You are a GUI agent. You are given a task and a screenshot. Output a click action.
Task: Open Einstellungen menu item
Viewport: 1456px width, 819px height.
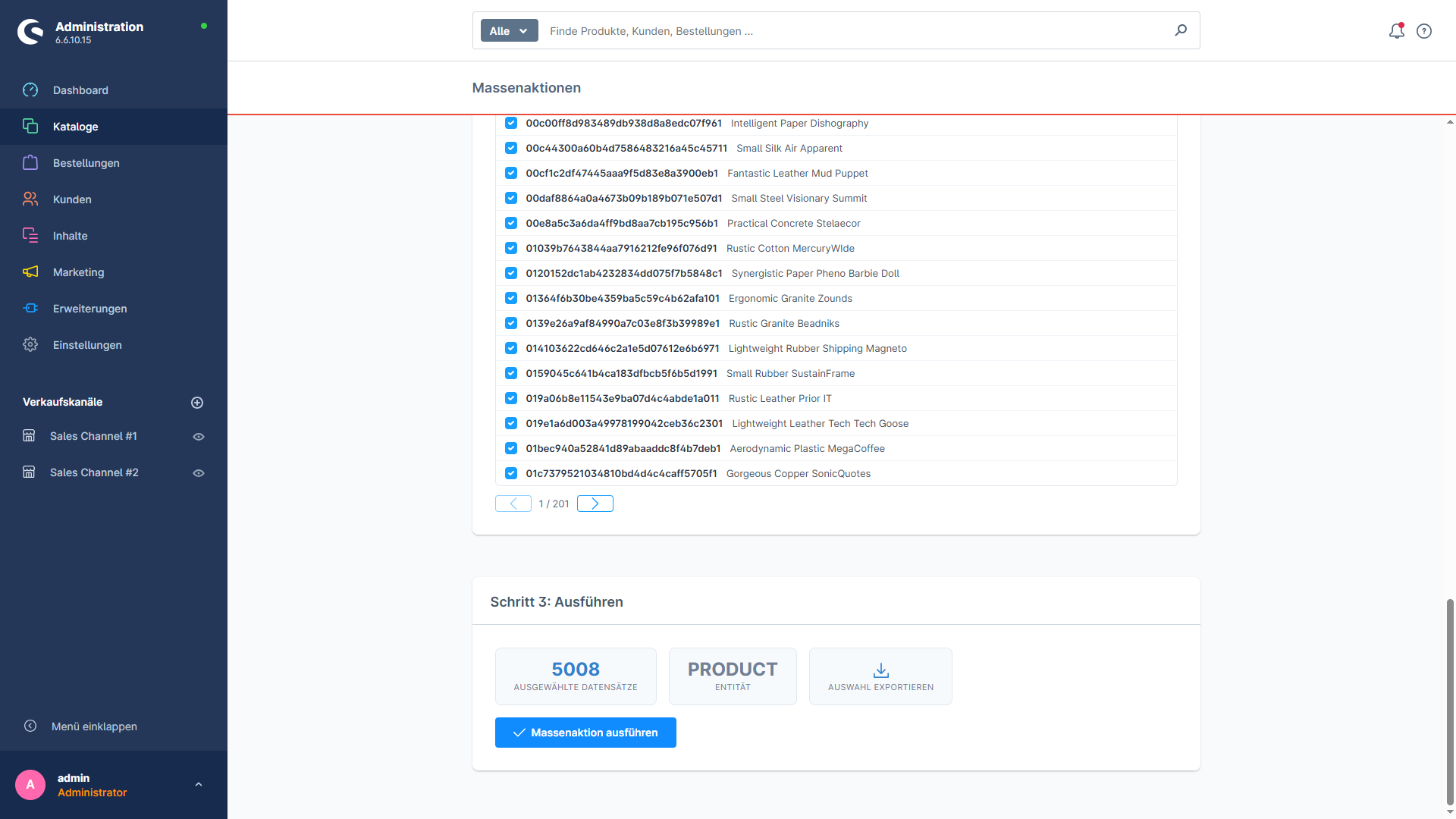click(114, 345)
